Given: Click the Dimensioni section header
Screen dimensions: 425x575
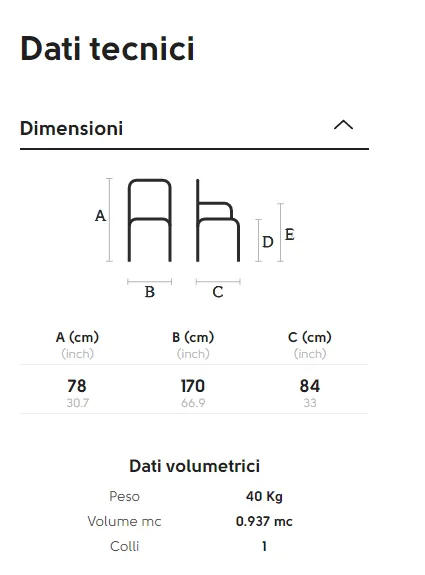Looking at the screenshot, I should point(194,128).
